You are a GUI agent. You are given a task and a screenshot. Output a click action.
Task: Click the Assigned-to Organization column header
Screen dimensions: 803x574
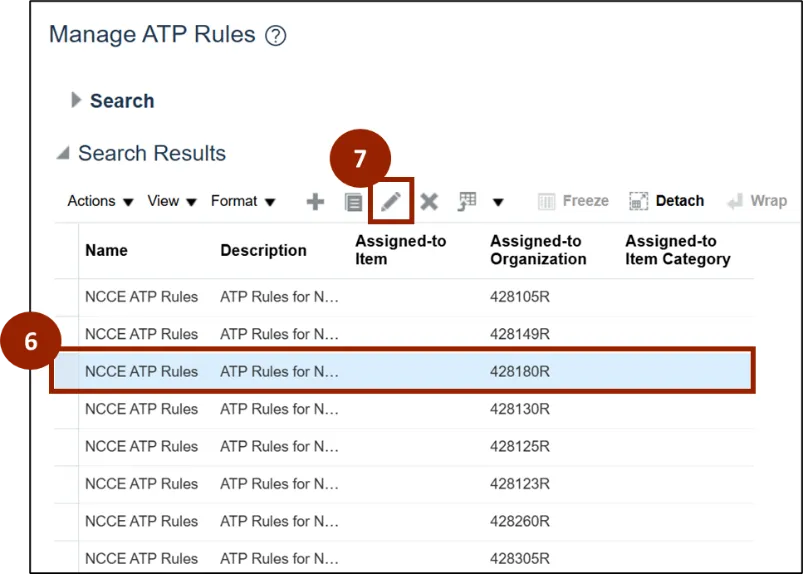coord(538,250)
